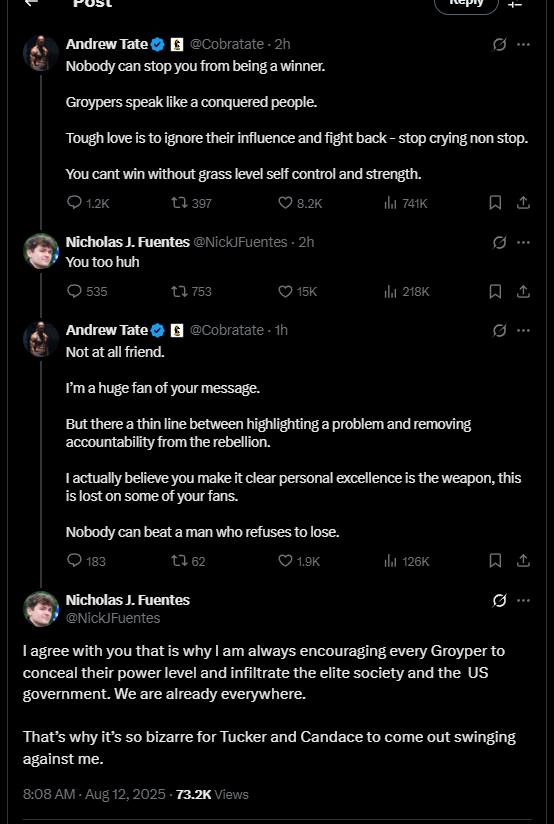This screenshot has height=824, width=554.
Task: Bookmark Andrew Tate's first post
Action: tap(495, 203)
